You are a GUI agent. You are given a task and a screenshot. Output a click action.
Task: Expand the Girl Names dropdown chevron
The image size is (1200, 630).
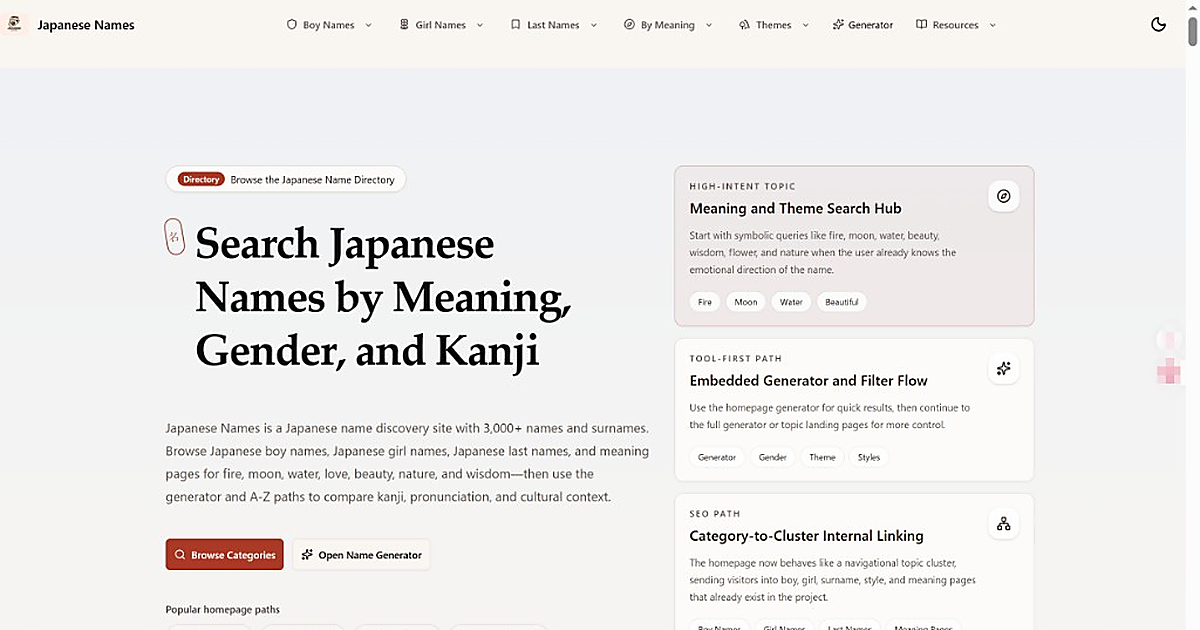480,25
